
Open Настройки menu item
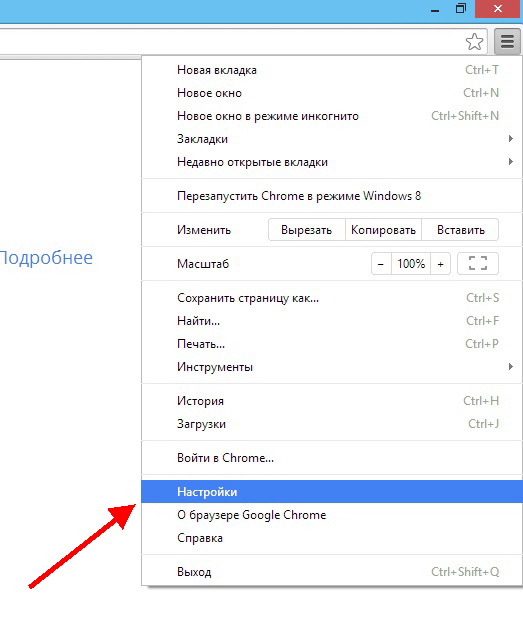point(332,492)
